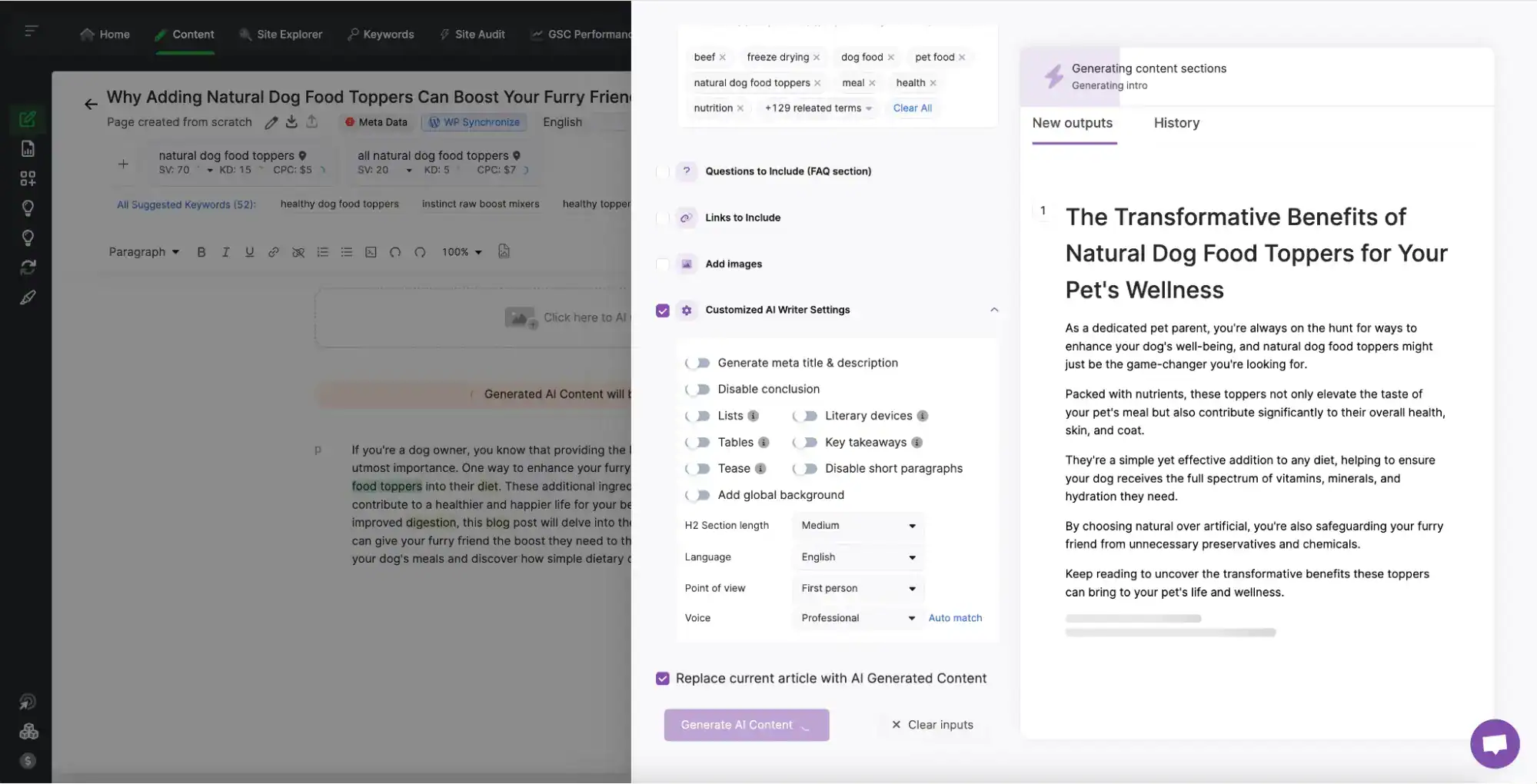Open the chat support bubble

point(1494,743)
